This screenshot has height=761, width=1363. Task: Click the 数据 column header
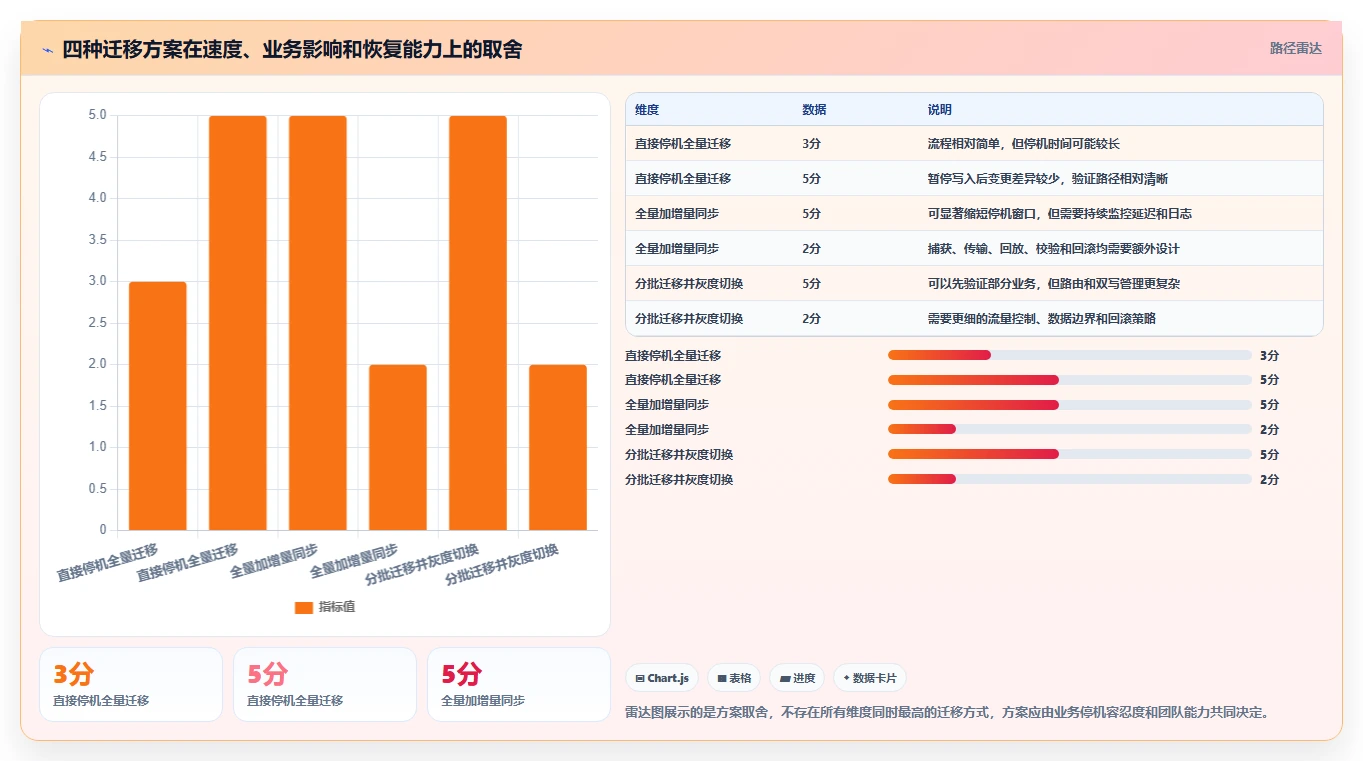coord(814,110)
